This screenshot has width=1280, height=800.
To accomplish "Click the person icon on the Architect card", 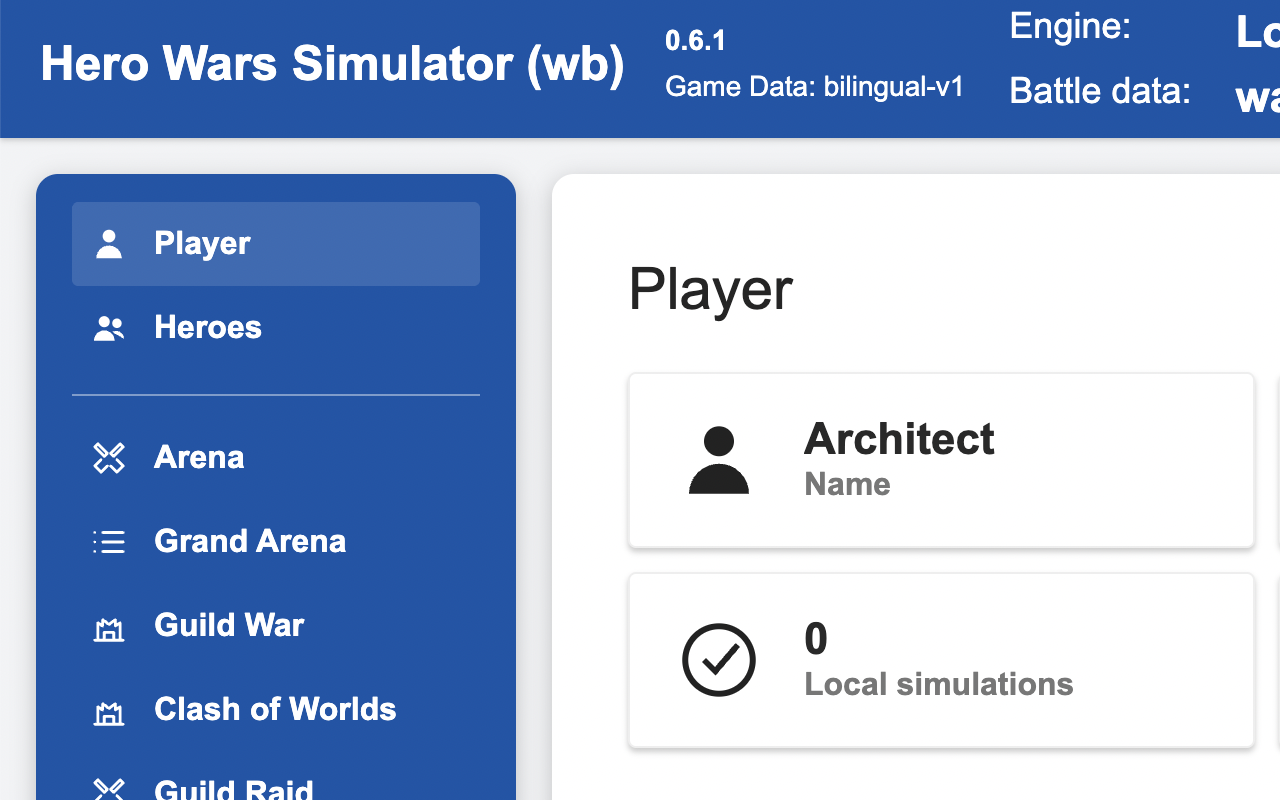I will (x=719, y=460).
